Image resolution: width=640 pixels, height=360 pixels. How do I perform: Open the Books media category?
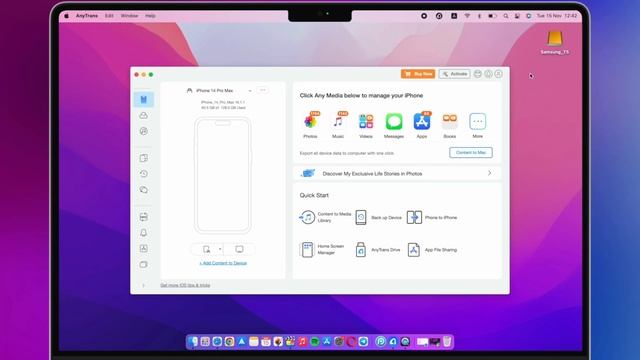click(x=449, y=125)
